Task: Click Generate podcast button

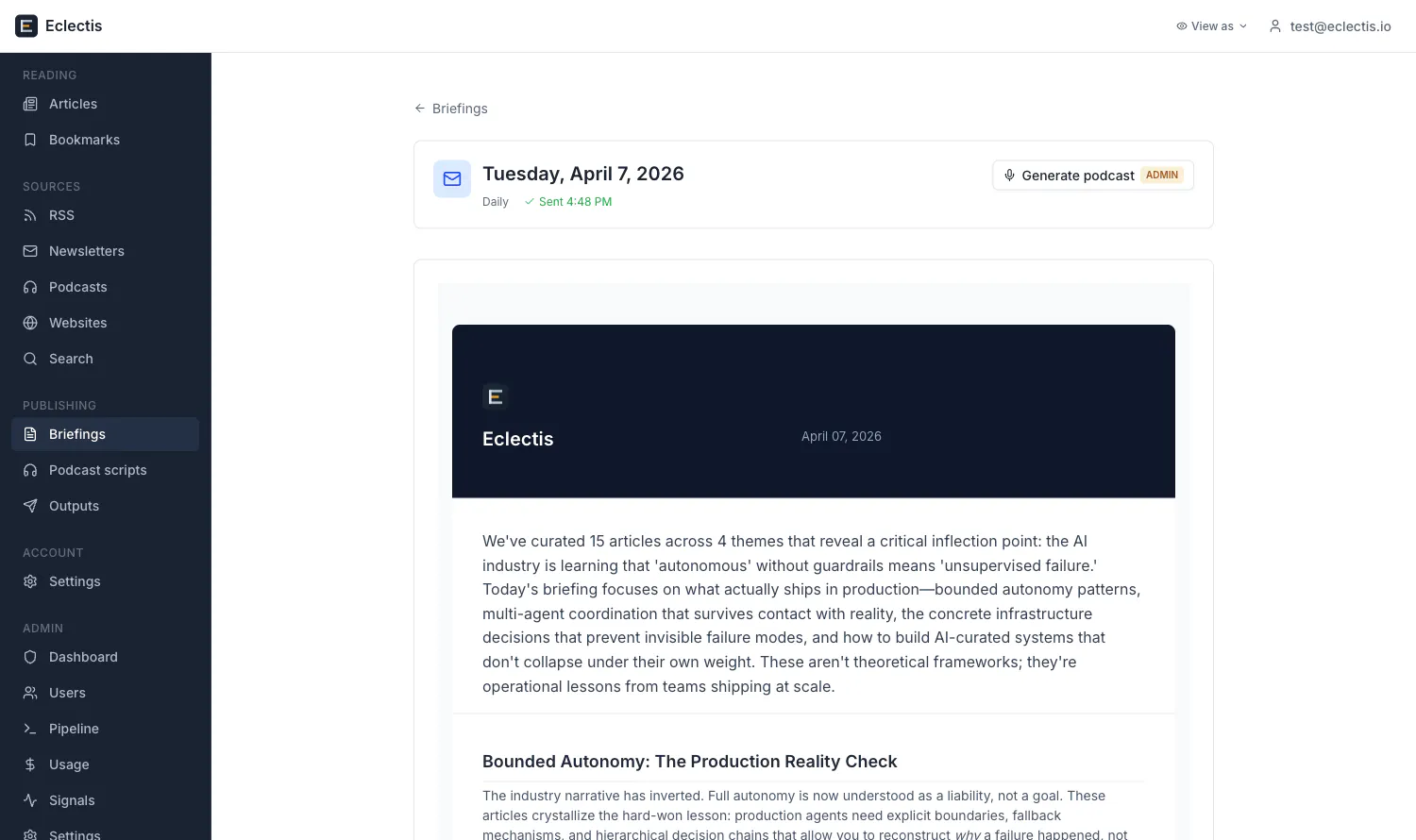Action: click(x=1093, y=176)
